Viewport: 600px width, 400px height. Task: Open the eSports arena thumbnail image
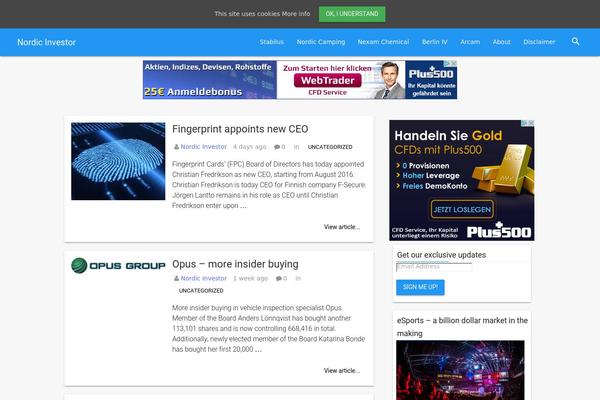[x=460, y=370]
